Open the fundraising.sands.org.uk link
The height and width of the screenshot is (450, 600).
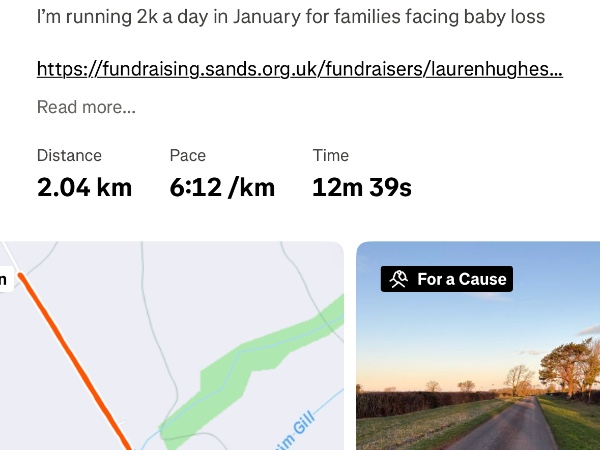[299, 69]
